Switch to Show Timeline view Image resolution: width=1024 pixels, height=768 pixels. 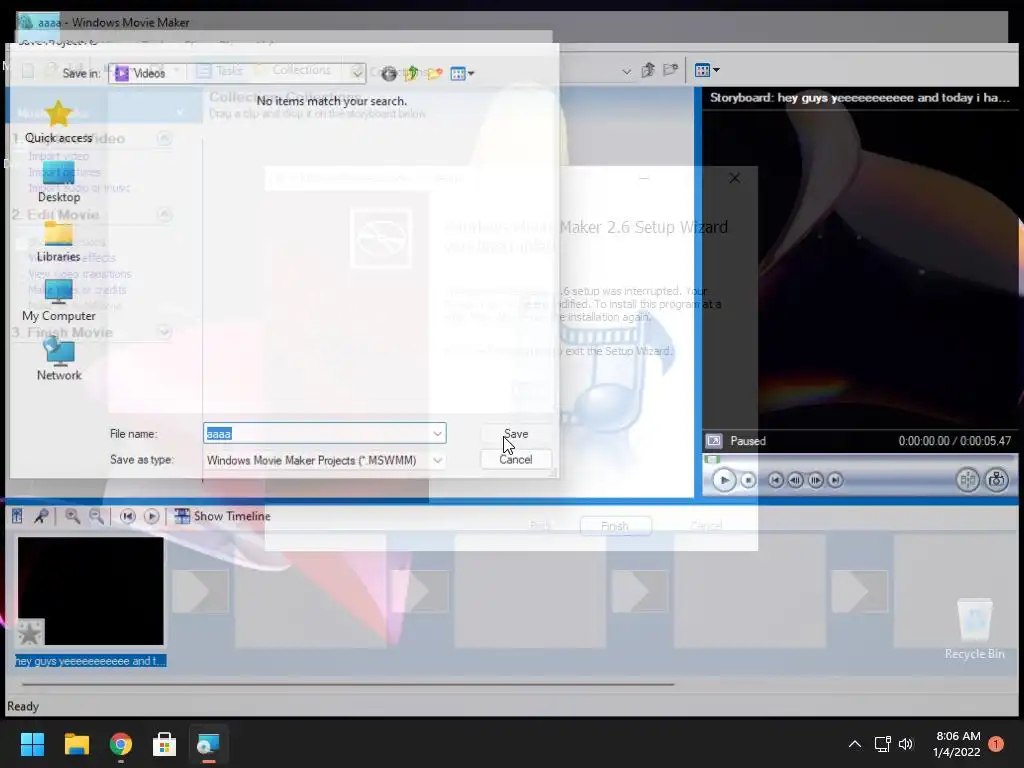pyautogui.click(x=222, y=516)
